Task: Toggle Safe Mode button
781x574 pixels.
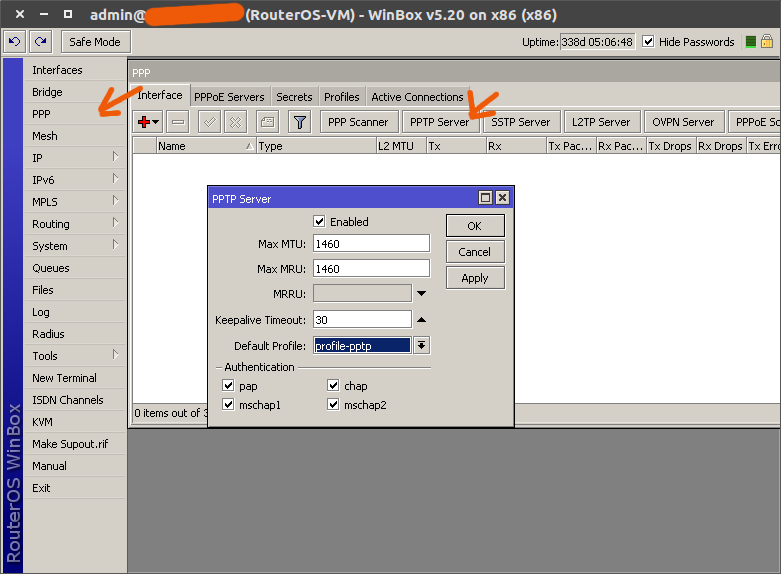Action: click(96, 42)
